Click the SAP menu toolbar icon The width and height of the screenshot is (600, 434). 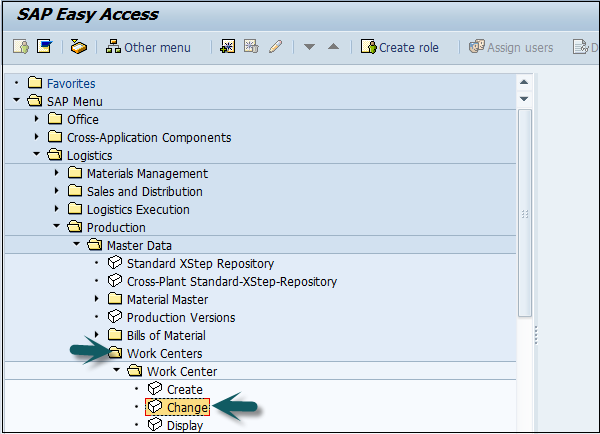tap(44, 47)
